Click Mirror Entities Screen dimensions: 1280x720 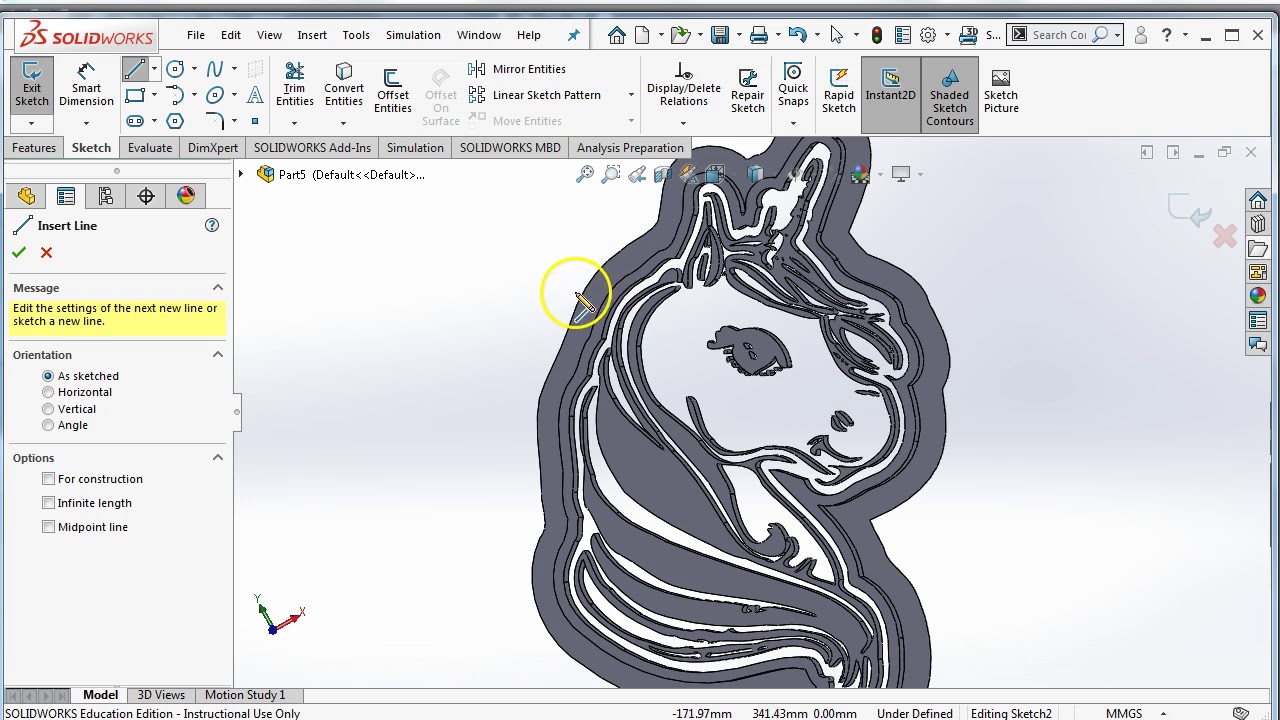coord(517,69)
